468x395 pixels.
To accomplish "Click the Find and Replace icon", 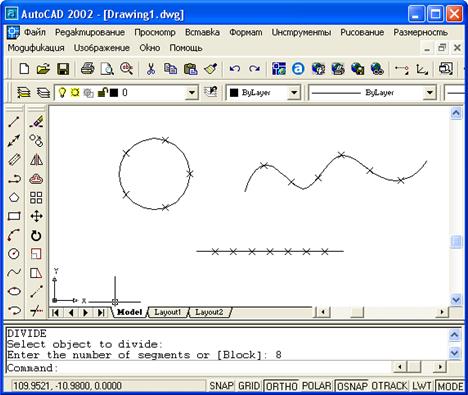I will tap(127, 69).
